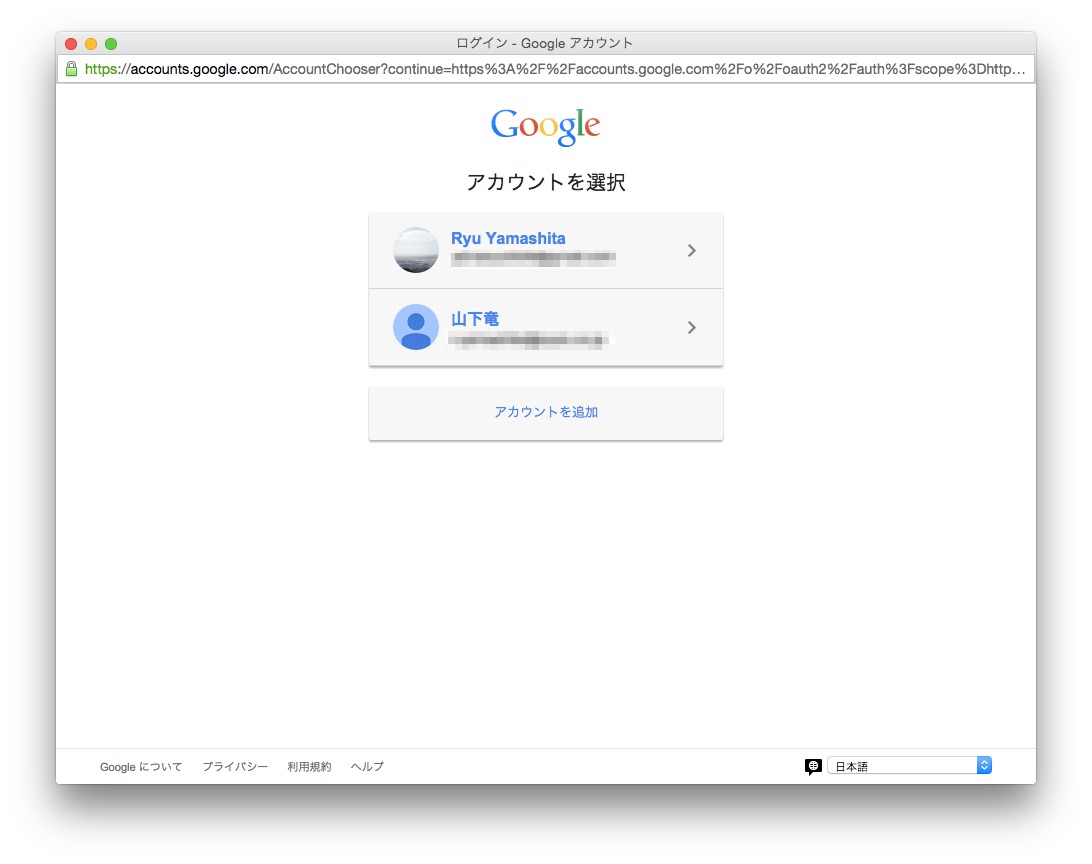1092x864 pixels.
Task: Click the language speech bubble icon
Action: 813,767
